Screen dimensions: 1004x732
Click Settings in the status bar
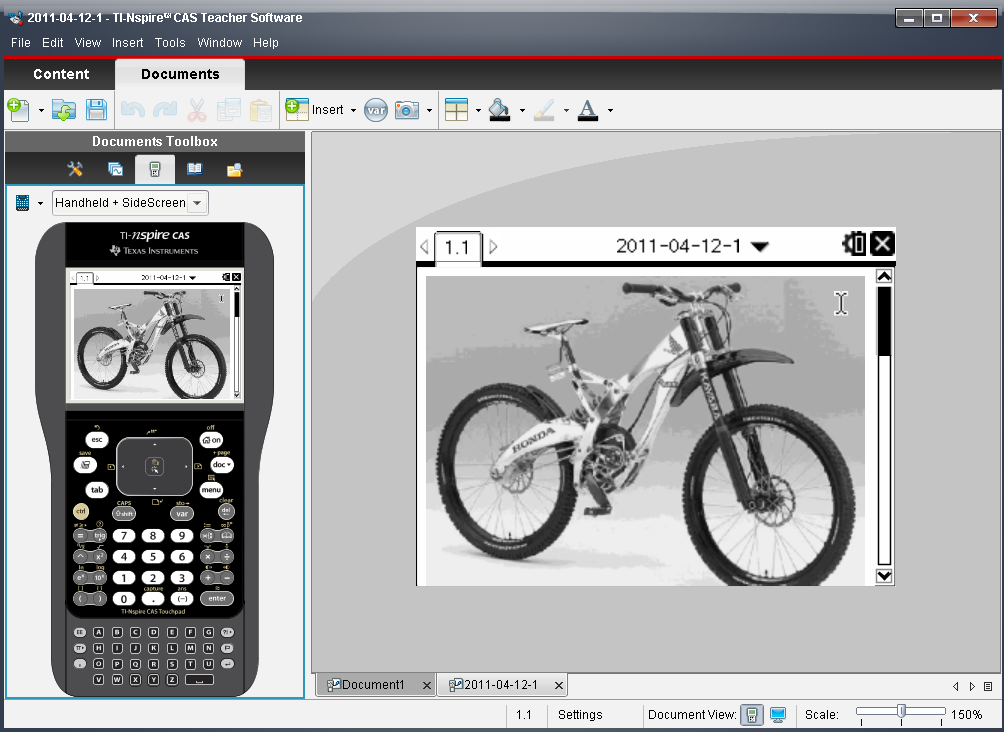pyautogui.click(x=580, y=715)
